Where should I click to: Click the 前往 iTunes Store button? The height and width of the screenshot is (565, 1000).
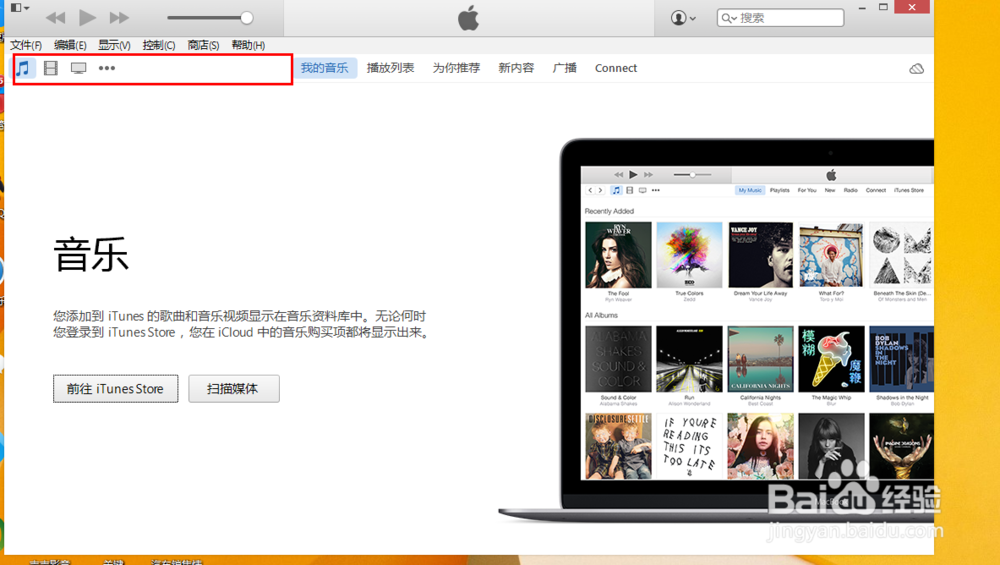(115, 389)
